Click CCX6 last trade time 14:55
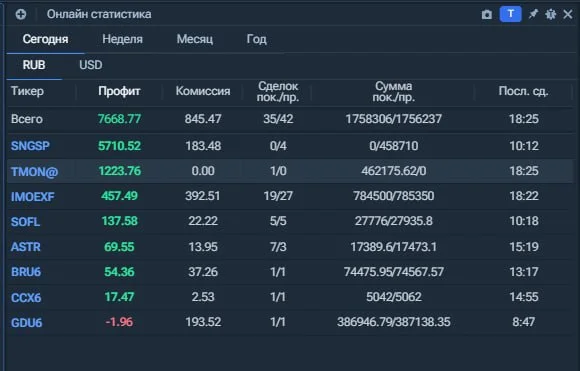This screenshot has height=371, width=580. pyautogui.click(x=524, y=297)
